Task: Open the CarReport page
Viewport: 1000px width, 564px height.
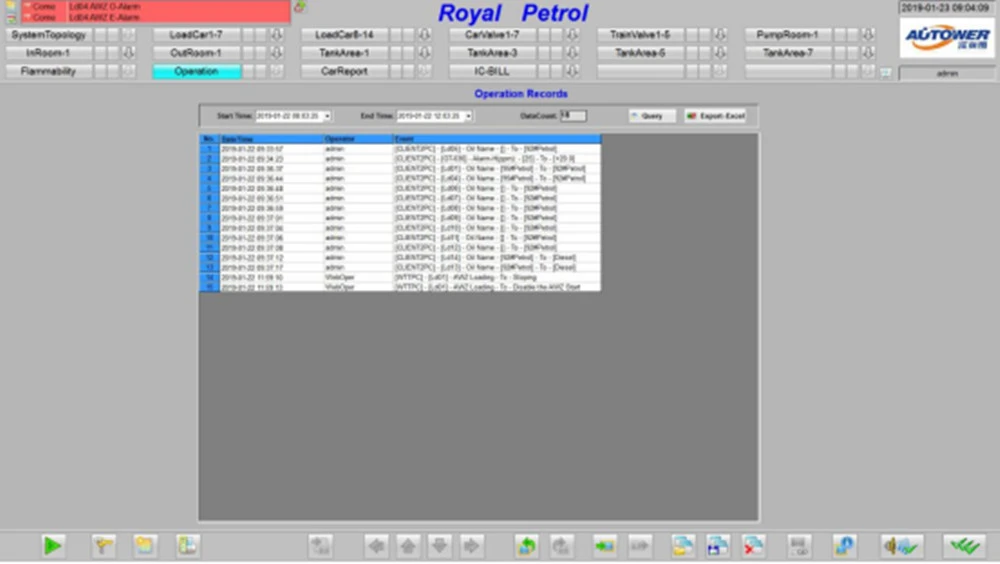Action: pyautogui.click(x=344, y=71)
